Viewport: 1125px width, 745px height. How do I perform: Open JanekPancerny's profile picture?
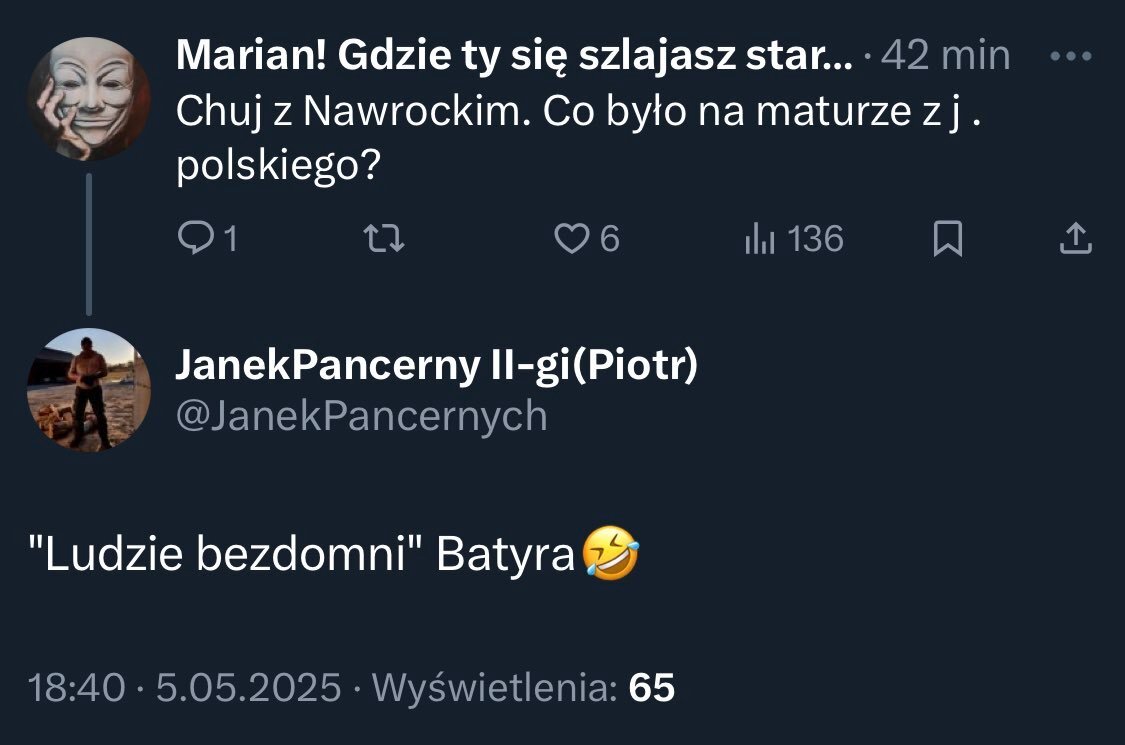pos(89,390)
